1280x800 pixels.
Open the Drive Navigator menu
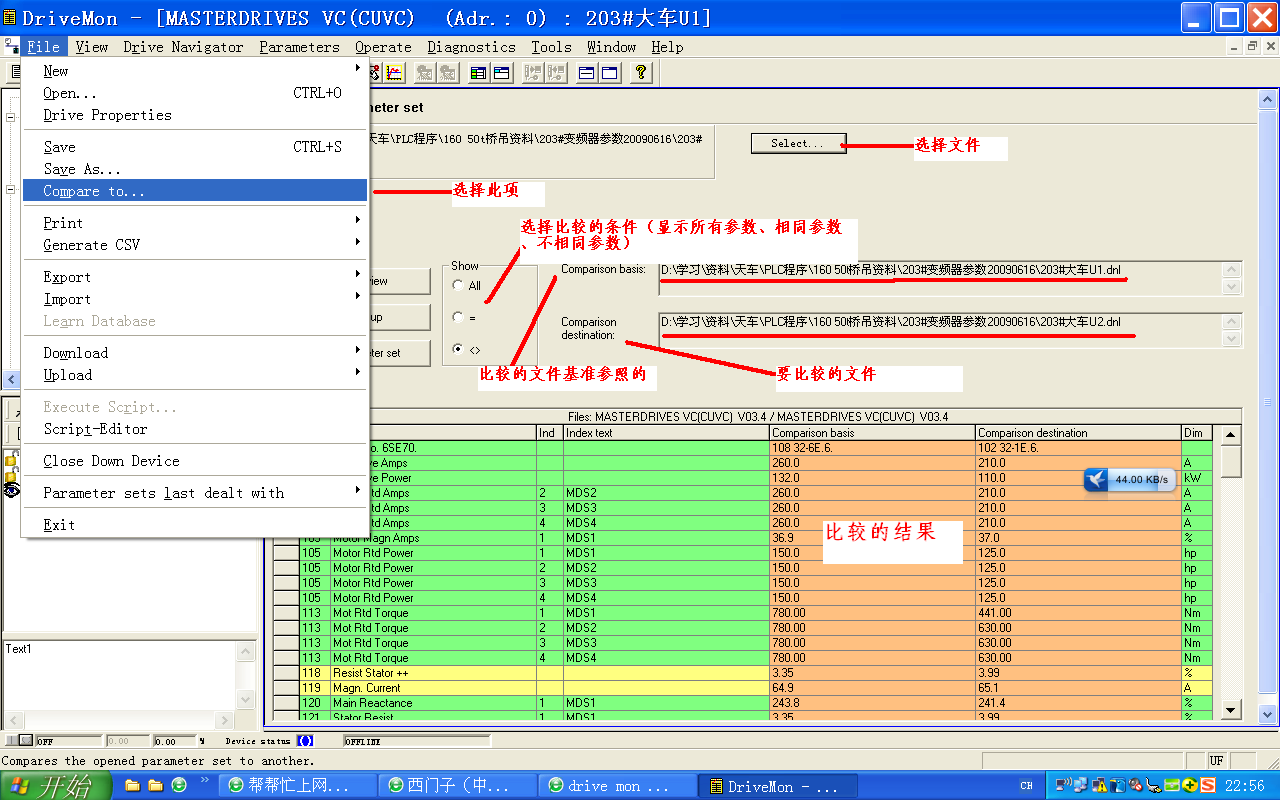point(183,46)
